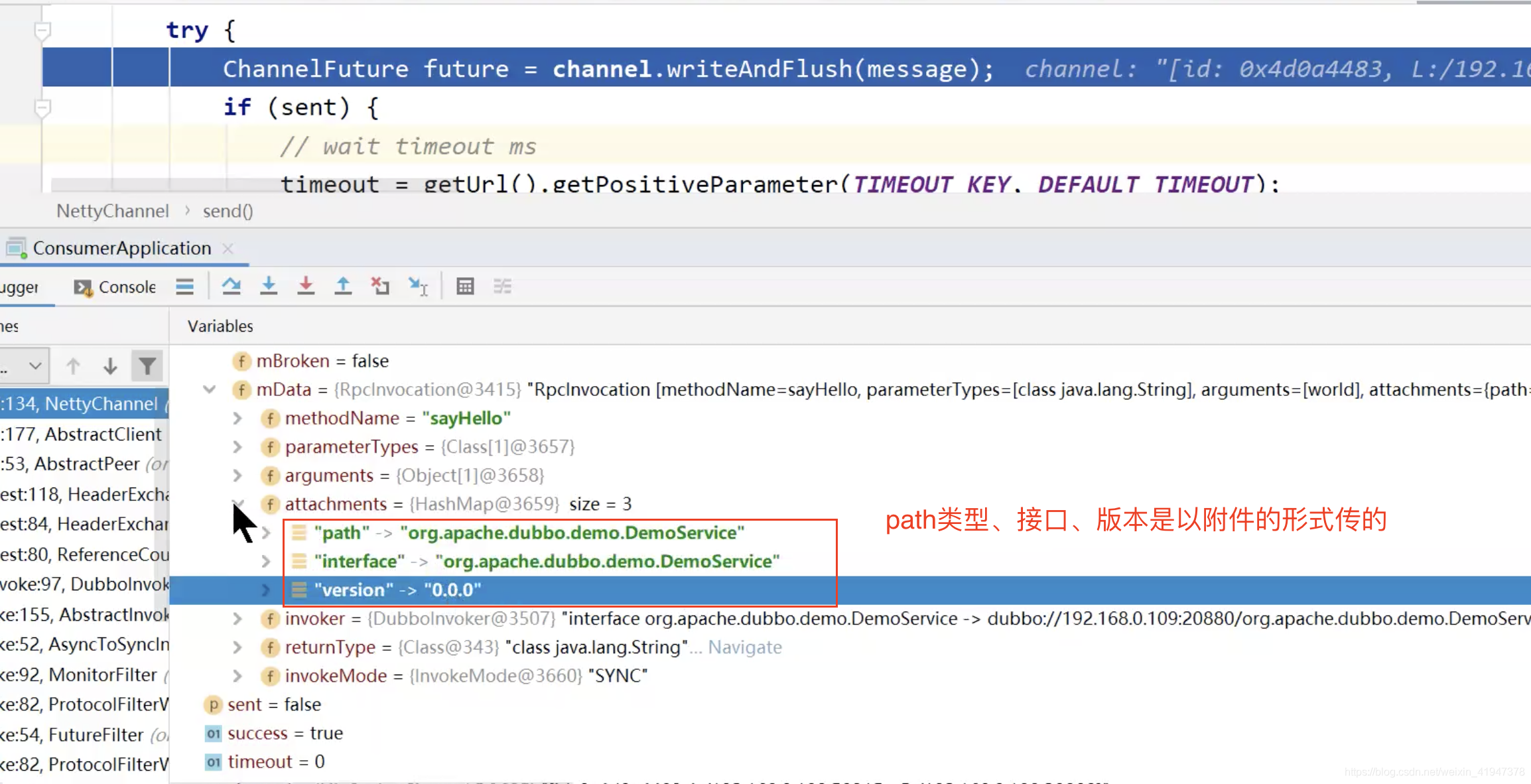Select the :92, MonitorFilter stack frame

[x=84, y=675]
